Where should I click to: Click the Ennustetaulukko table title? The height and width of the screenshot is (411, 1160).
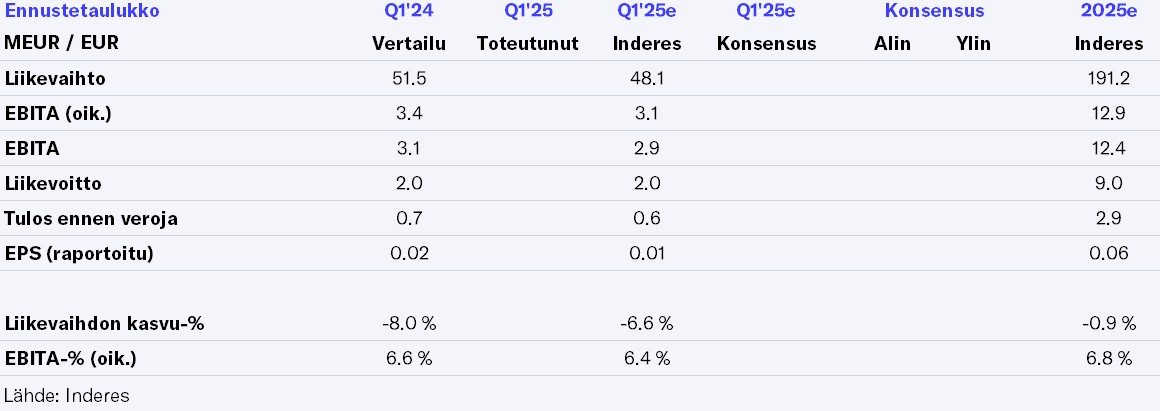coord(81,12)
